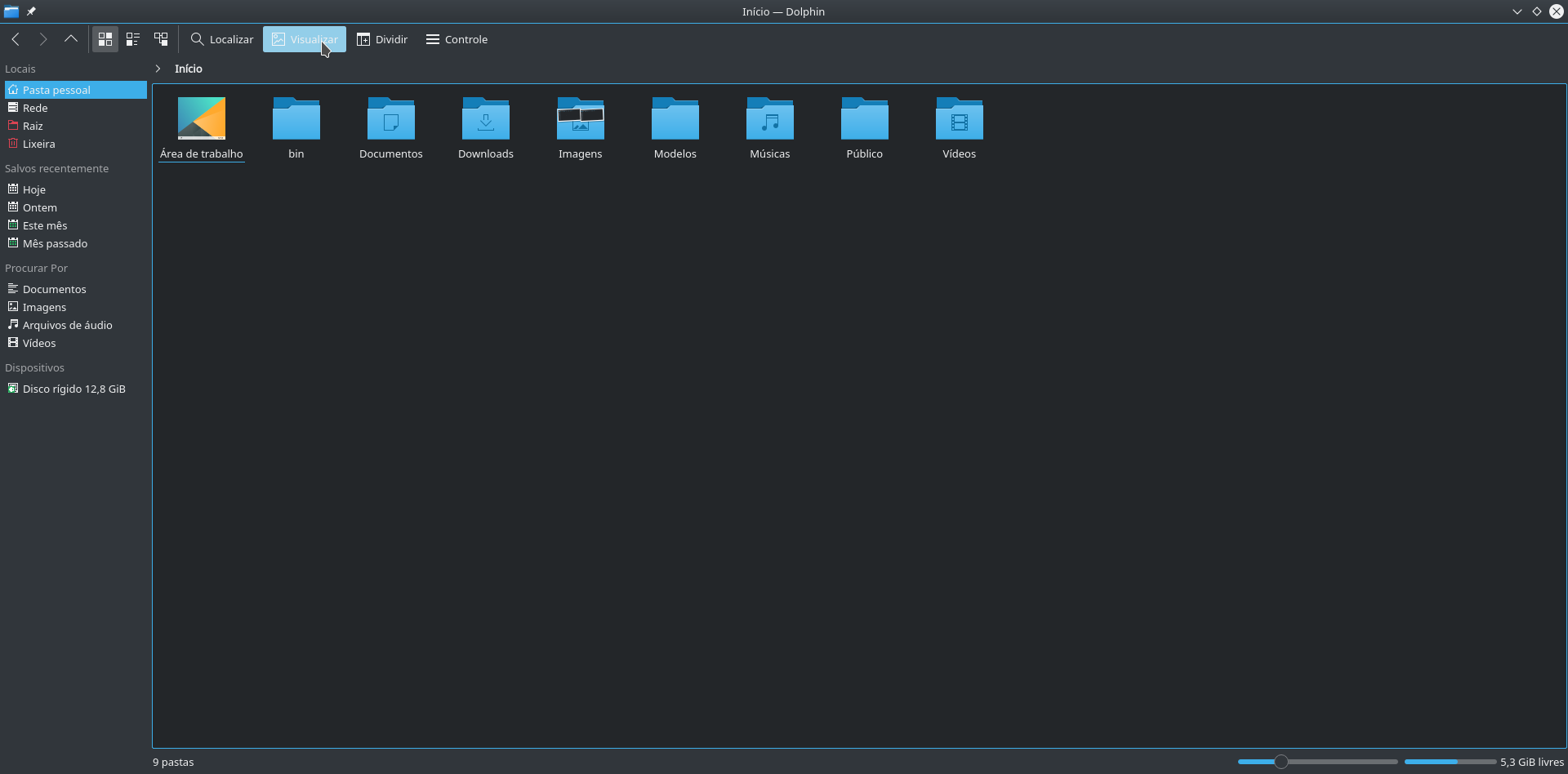Switch to Icons view mode
This screenshot has width=1568, height=774.
click(x=105, y=39)
